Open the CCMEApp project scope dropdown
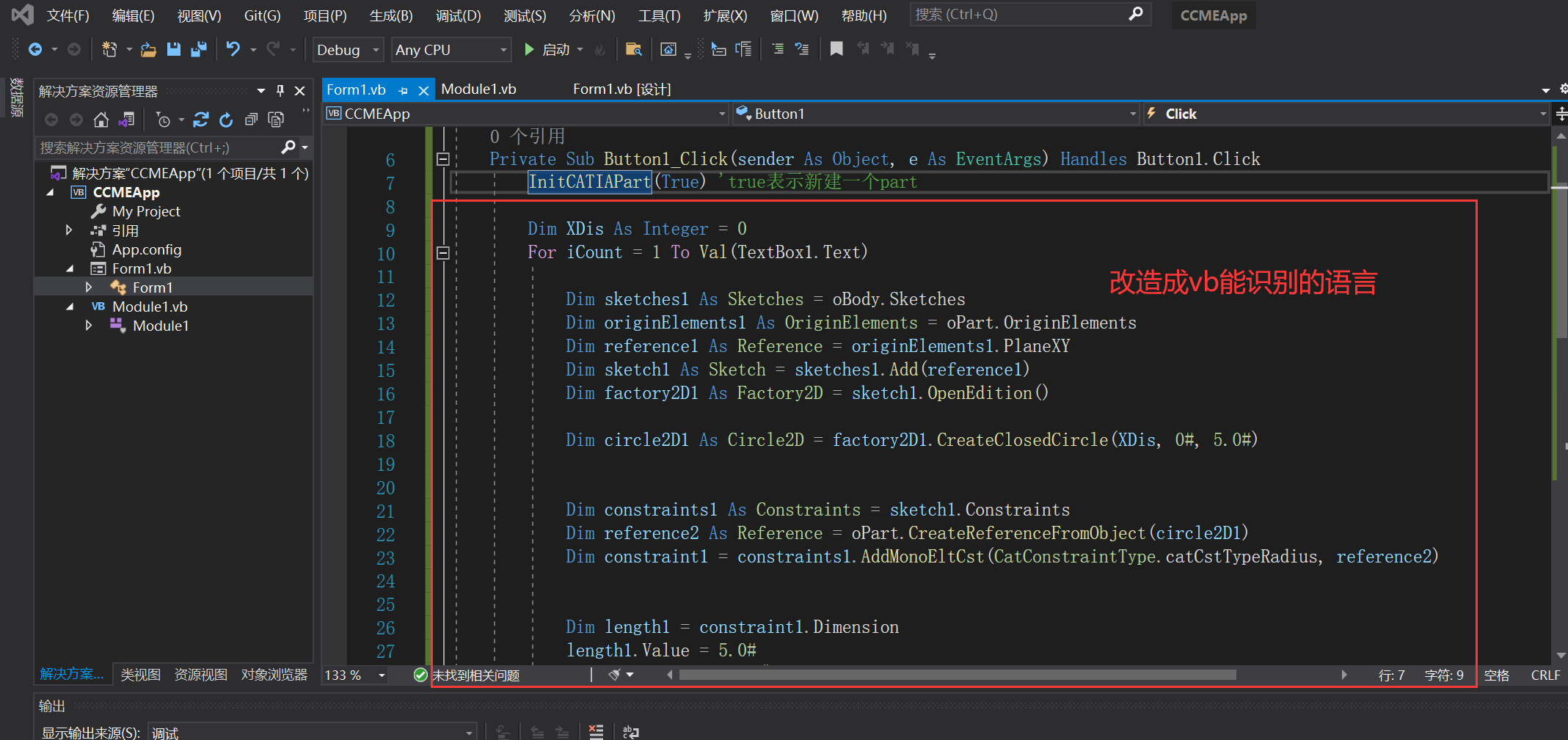 [526, 114]
